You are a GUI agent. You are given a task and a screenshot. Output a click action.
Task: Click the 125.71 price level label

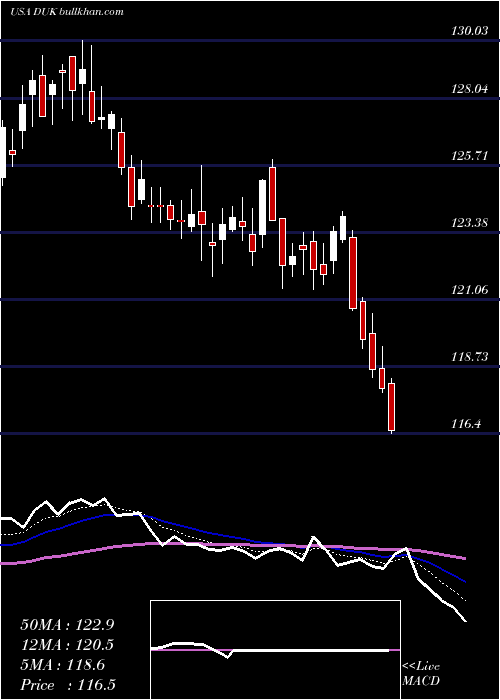coord(468,156)
